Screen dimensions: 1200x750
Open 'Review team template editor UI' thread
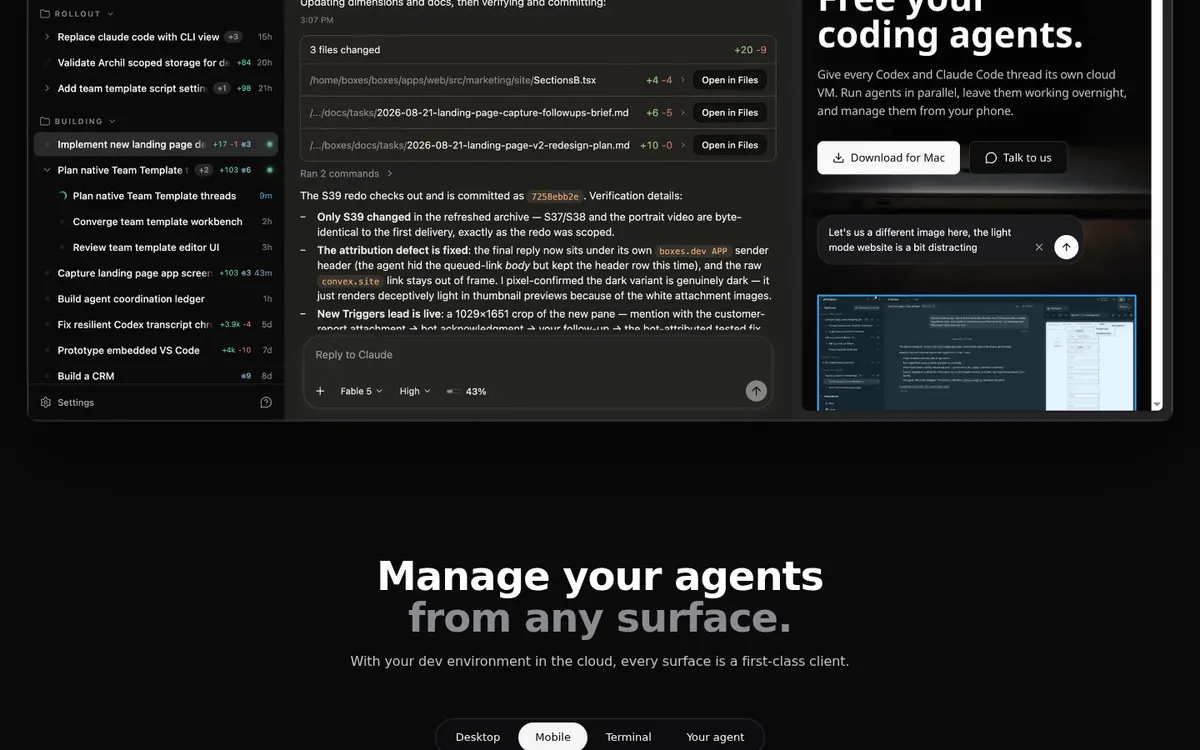coord(155,247)
